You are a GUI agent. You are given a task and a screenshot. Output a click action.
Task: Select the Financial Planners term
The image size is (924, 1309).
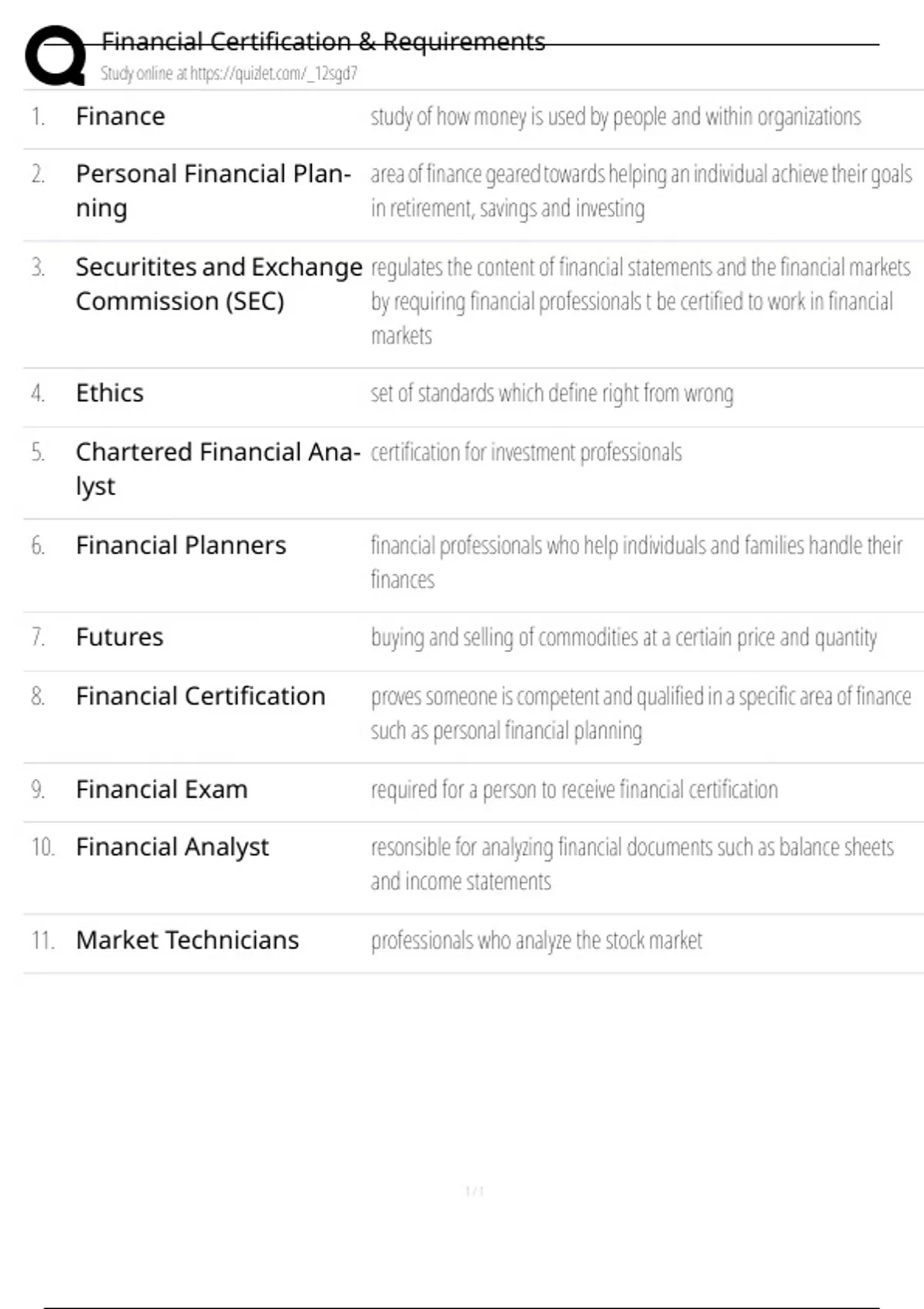tap(180, 545)
